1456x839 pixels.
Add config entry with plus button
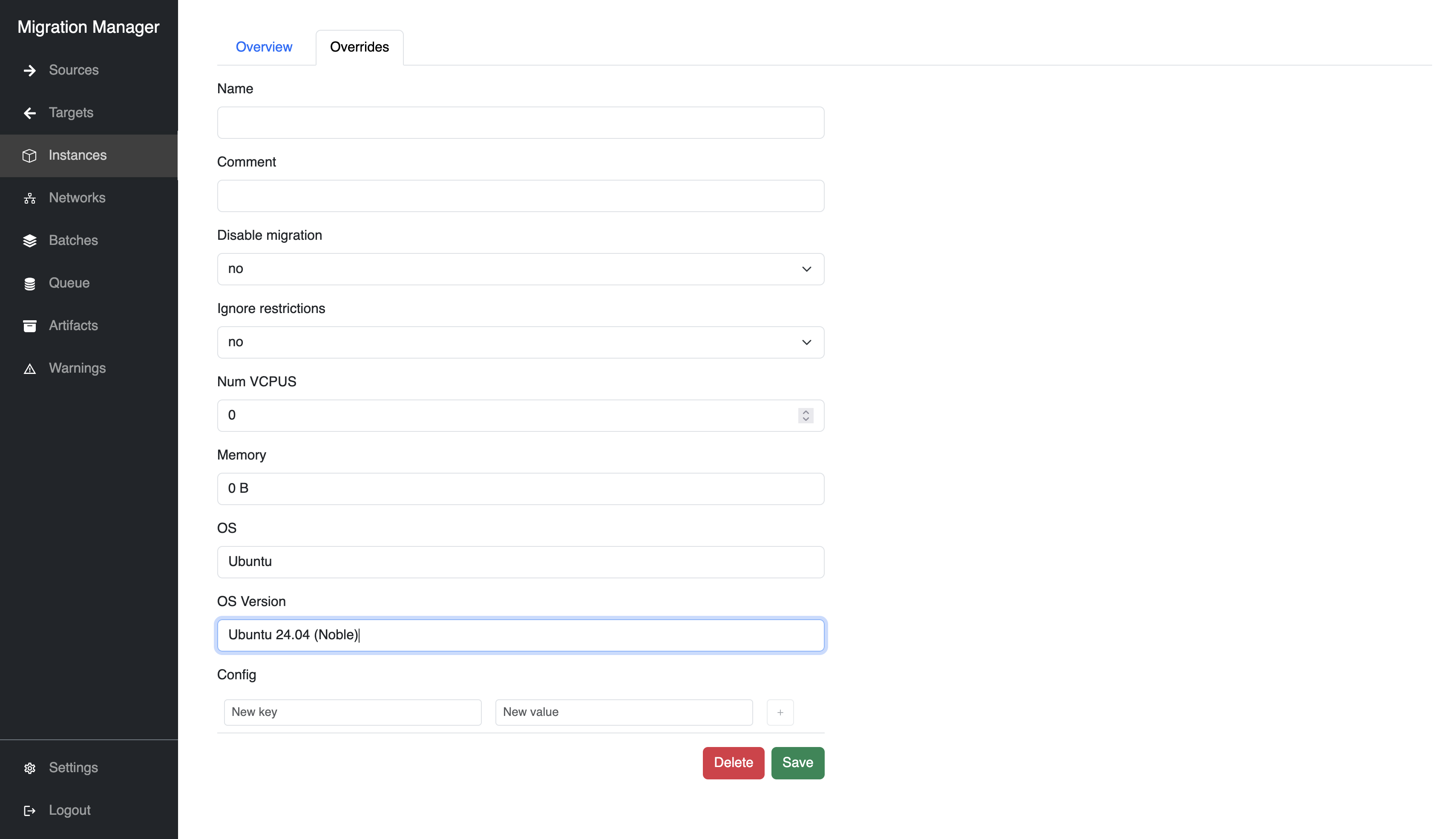[780, 712]
